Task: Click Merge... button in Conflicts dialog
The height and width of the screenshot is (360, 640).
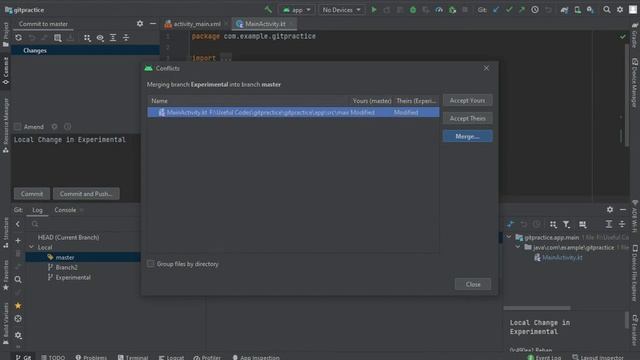Action: (467, 136)
